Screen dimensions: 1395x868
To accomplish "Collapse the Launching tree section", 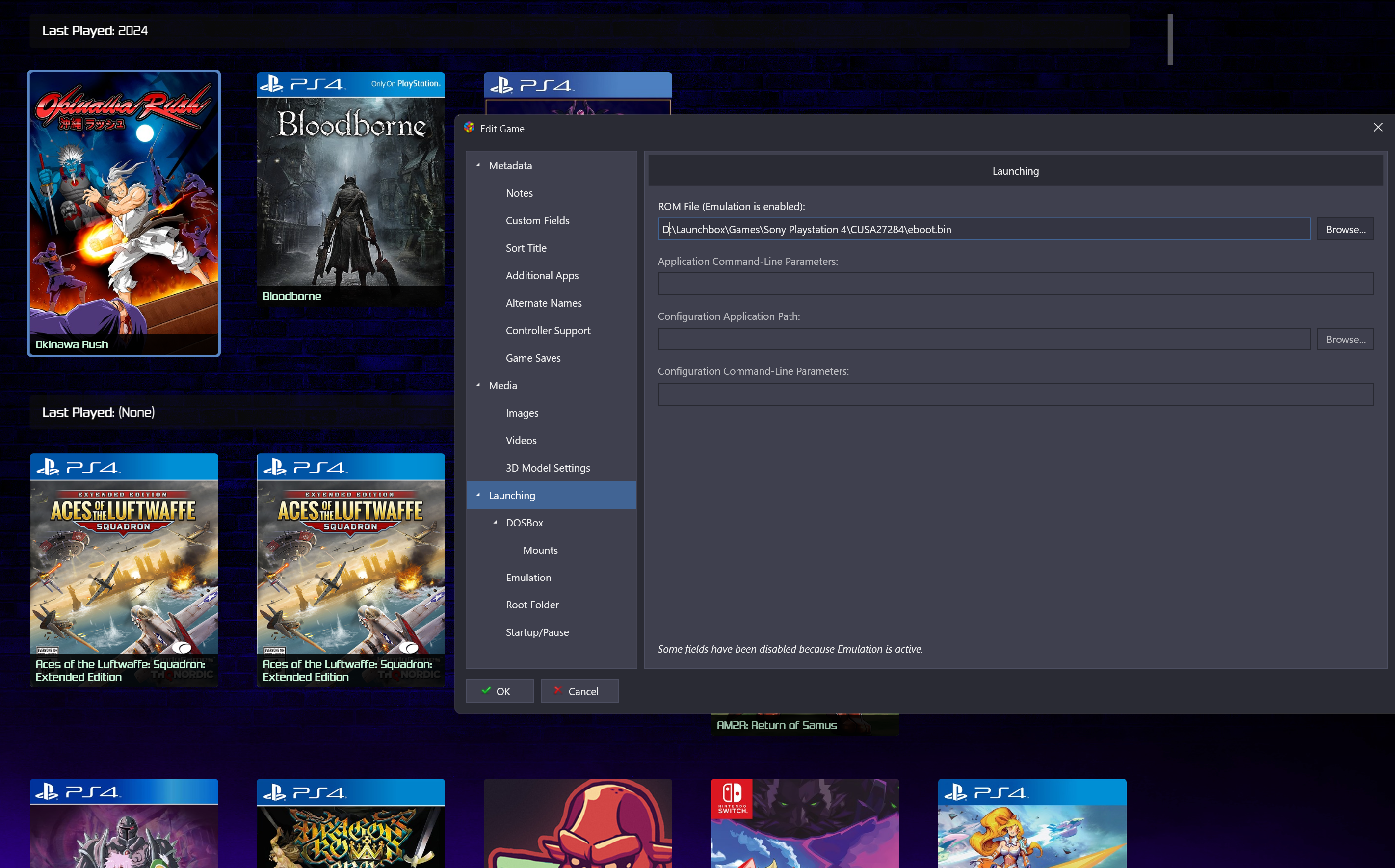I will [477, 495].
